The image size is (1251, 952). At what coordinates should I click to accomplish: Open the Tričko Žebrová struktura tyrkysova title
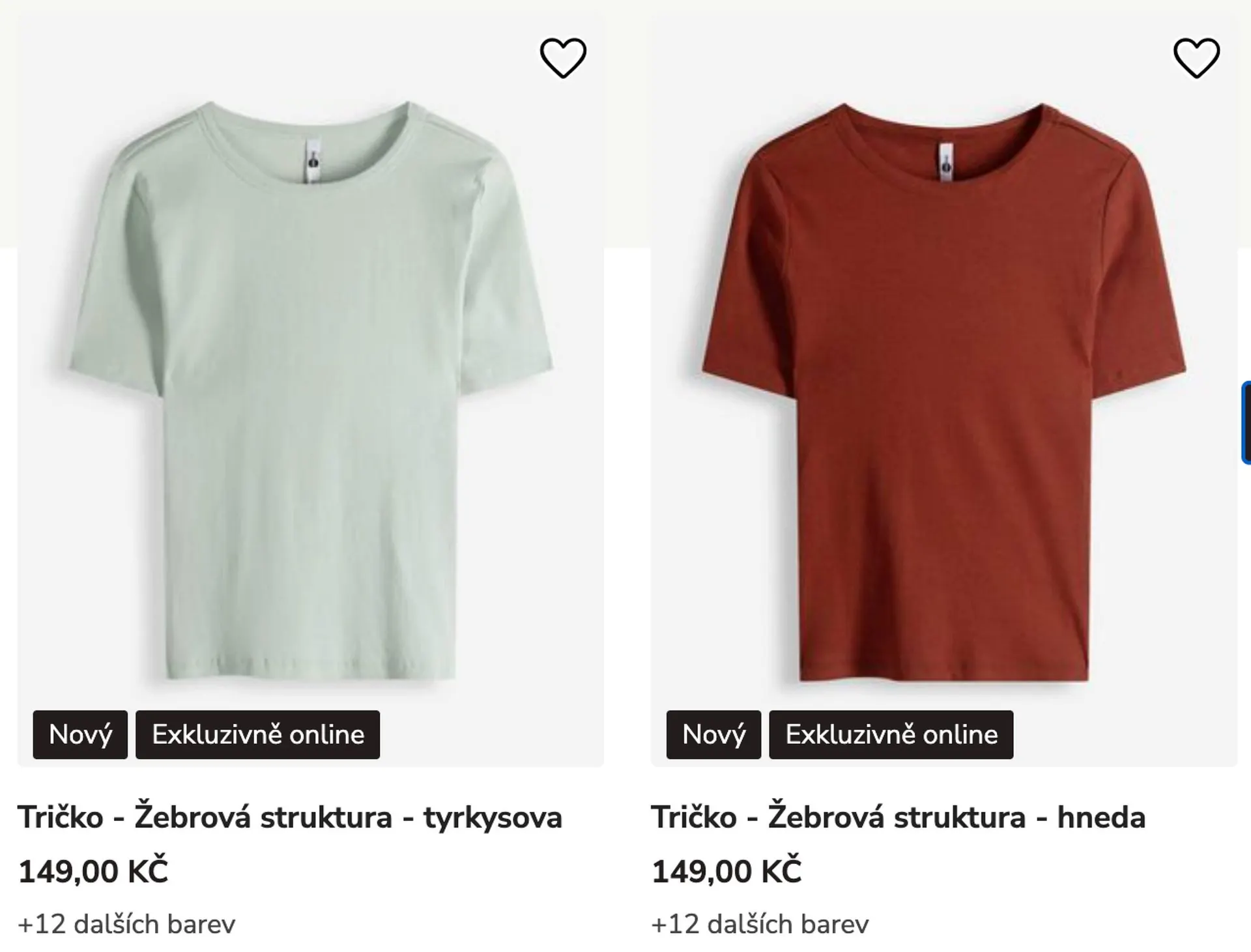[x=289, y=817]
